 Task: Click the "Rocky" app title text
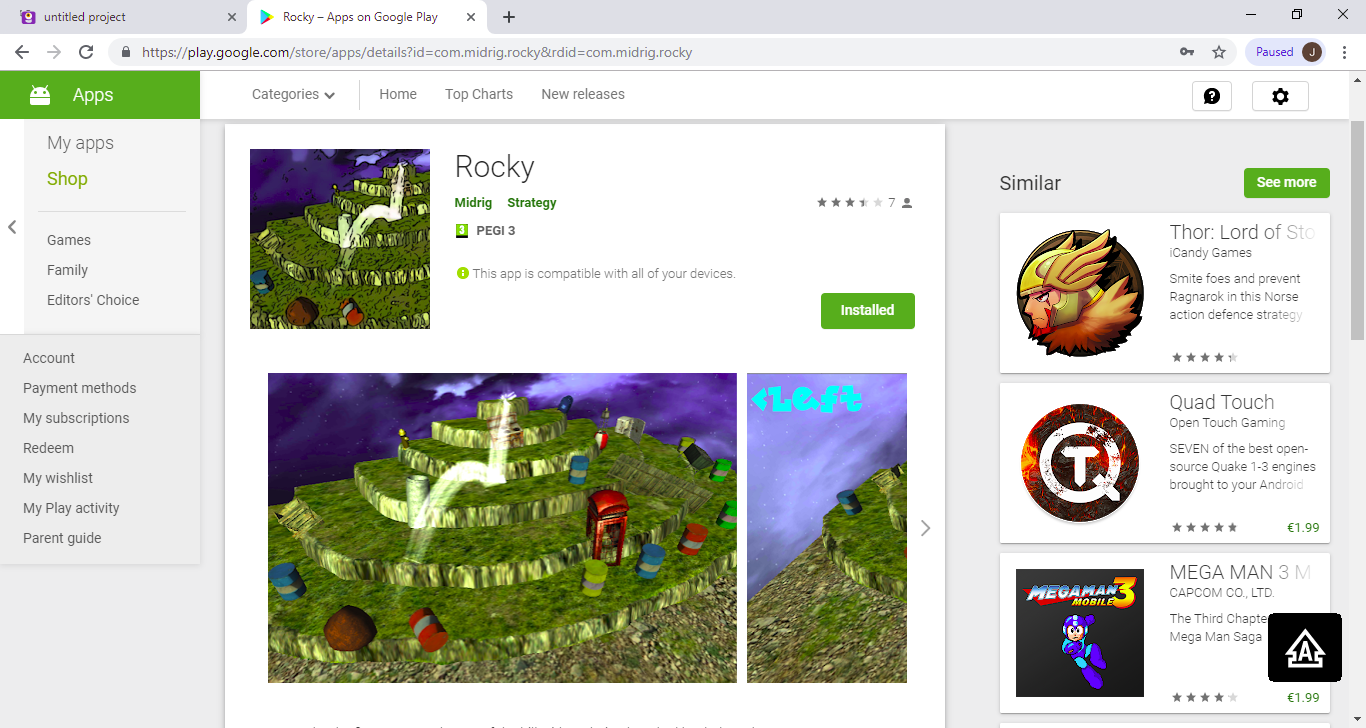click(495, 167)
